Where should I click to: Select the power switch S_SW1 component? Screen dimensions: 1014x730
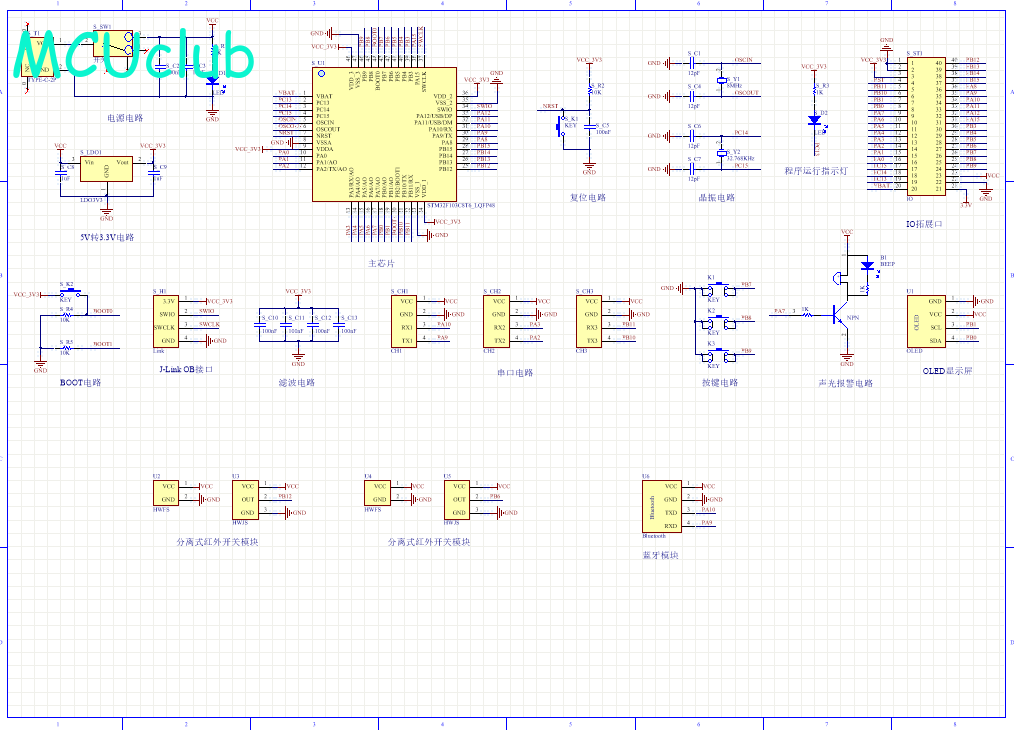113,43
